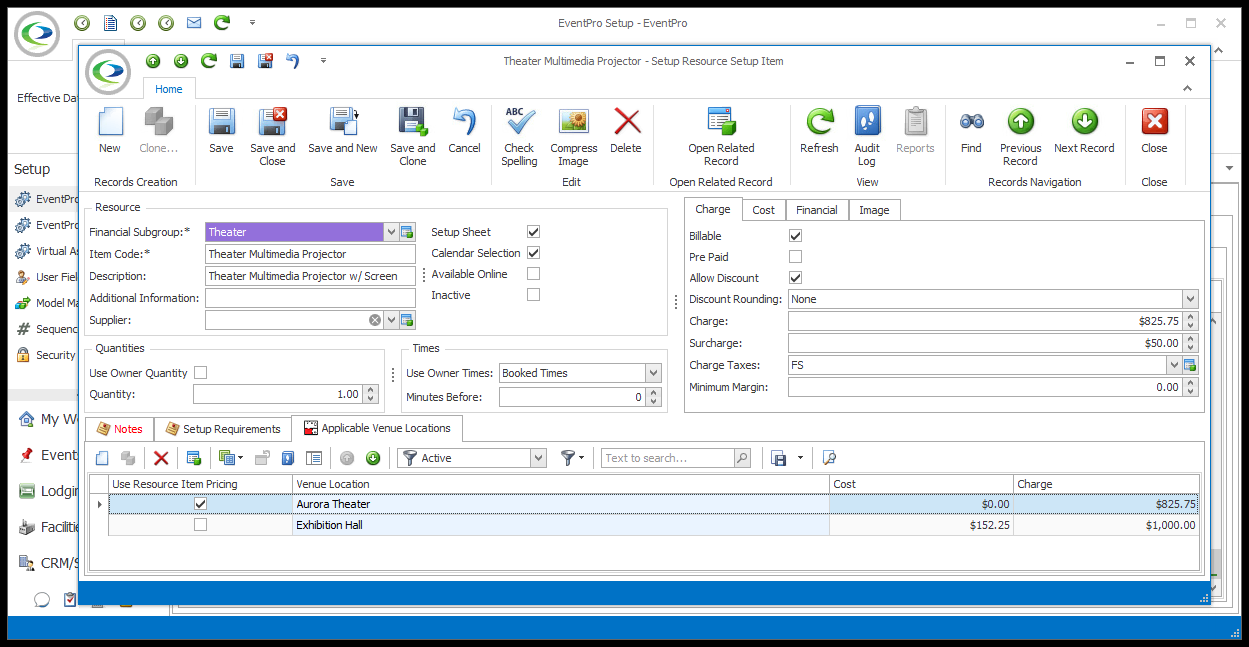The height and width of the screenshot is (647, 1249).
Task: Run Check Spelling from the ribbon
Action: coord(519,136)
